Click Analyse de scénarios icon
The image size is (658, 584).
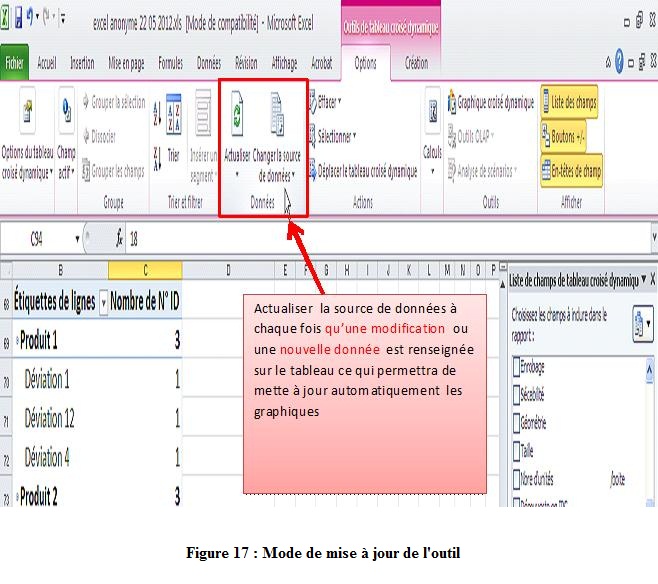(452, 169)
